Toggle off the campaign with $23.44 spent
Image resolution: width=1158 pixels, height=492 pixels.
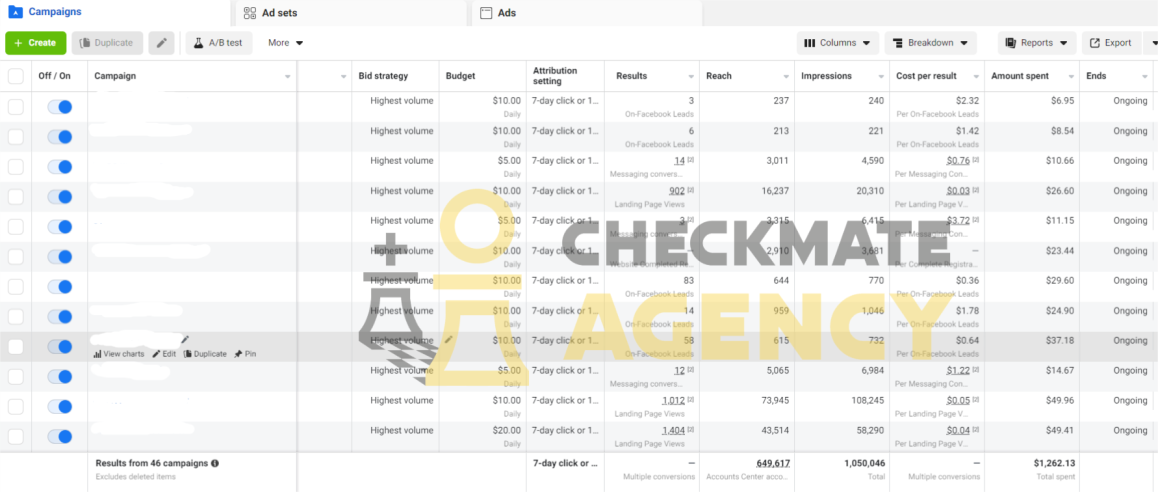click(60, 256)
